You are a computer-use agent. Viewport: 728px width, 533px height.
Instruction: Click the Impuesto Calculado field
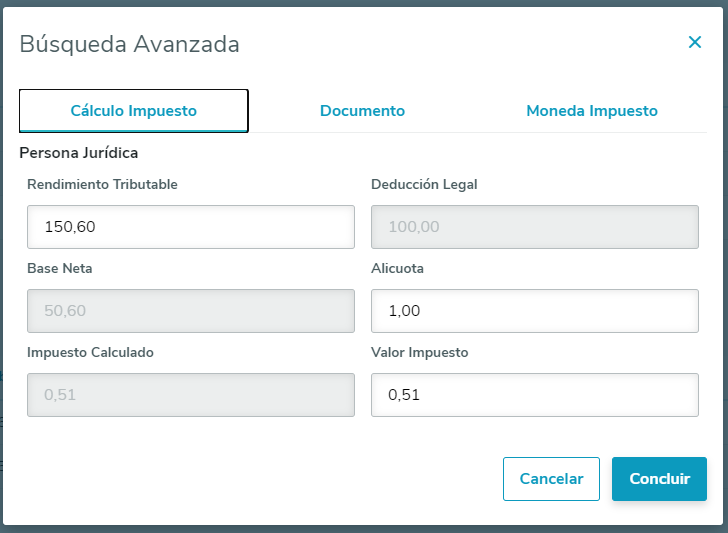191,395
